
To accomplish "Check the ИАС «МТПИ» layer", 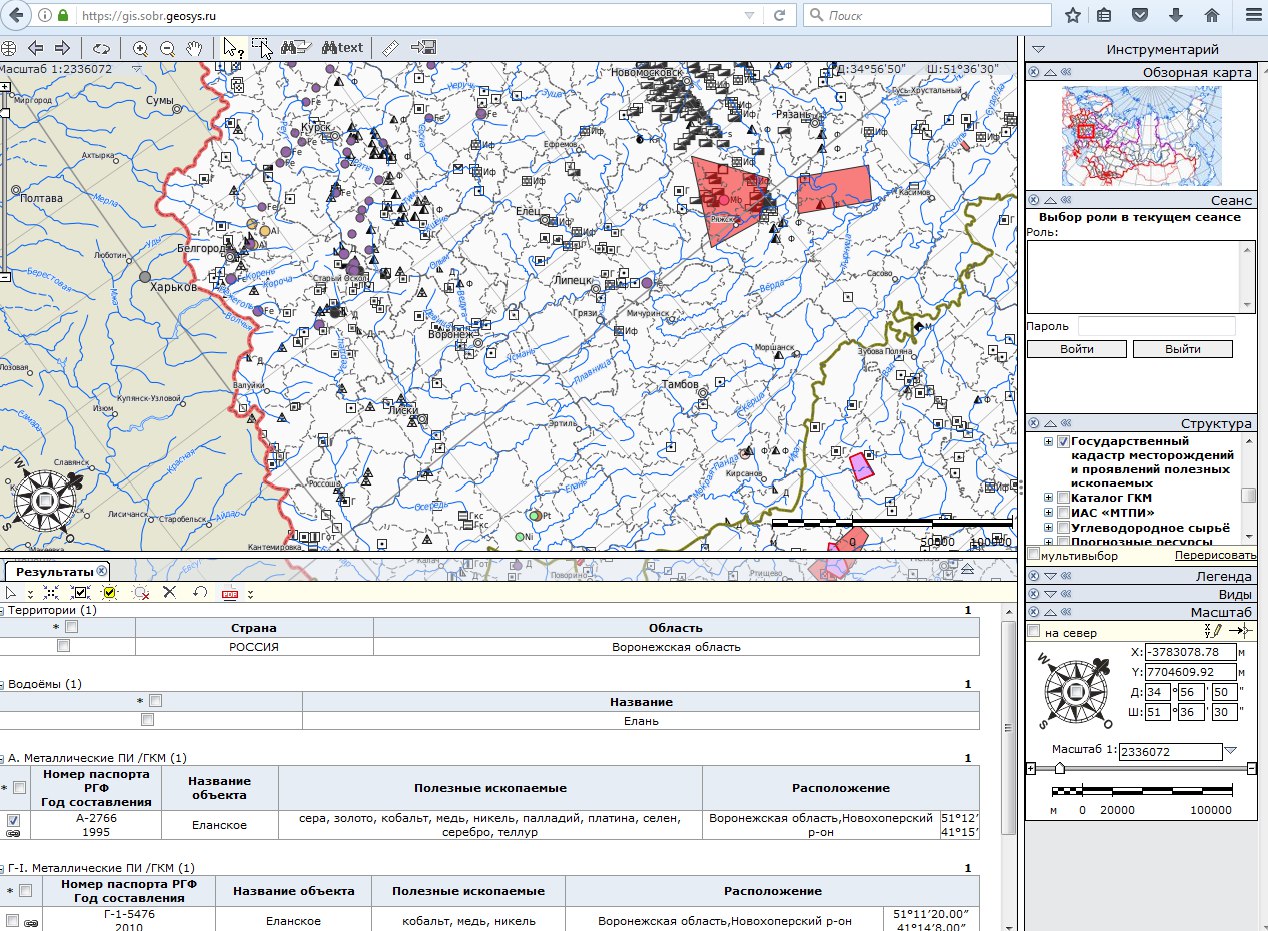I will tap(1063, 512).
